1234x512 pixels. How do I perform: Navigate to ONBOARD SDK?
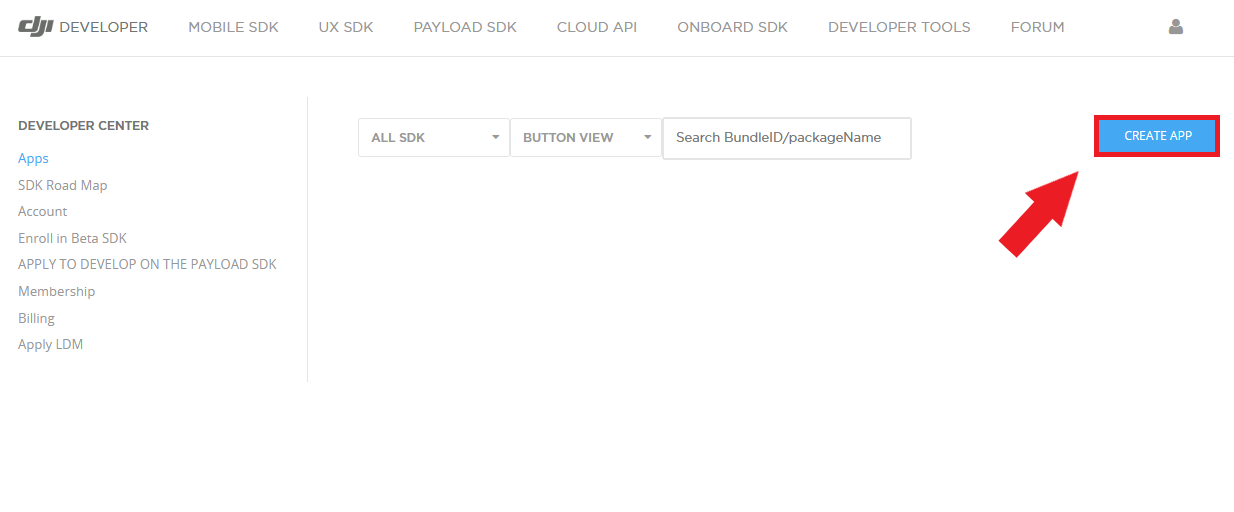[x=732, y=27]
